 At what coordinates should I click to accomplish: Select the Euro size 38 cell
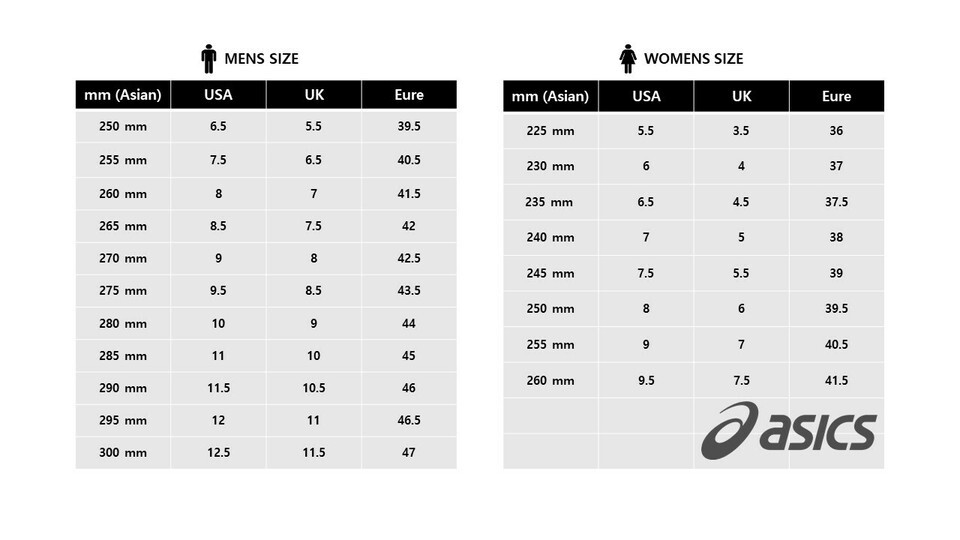pyautogui.click(x=836, y=237)
